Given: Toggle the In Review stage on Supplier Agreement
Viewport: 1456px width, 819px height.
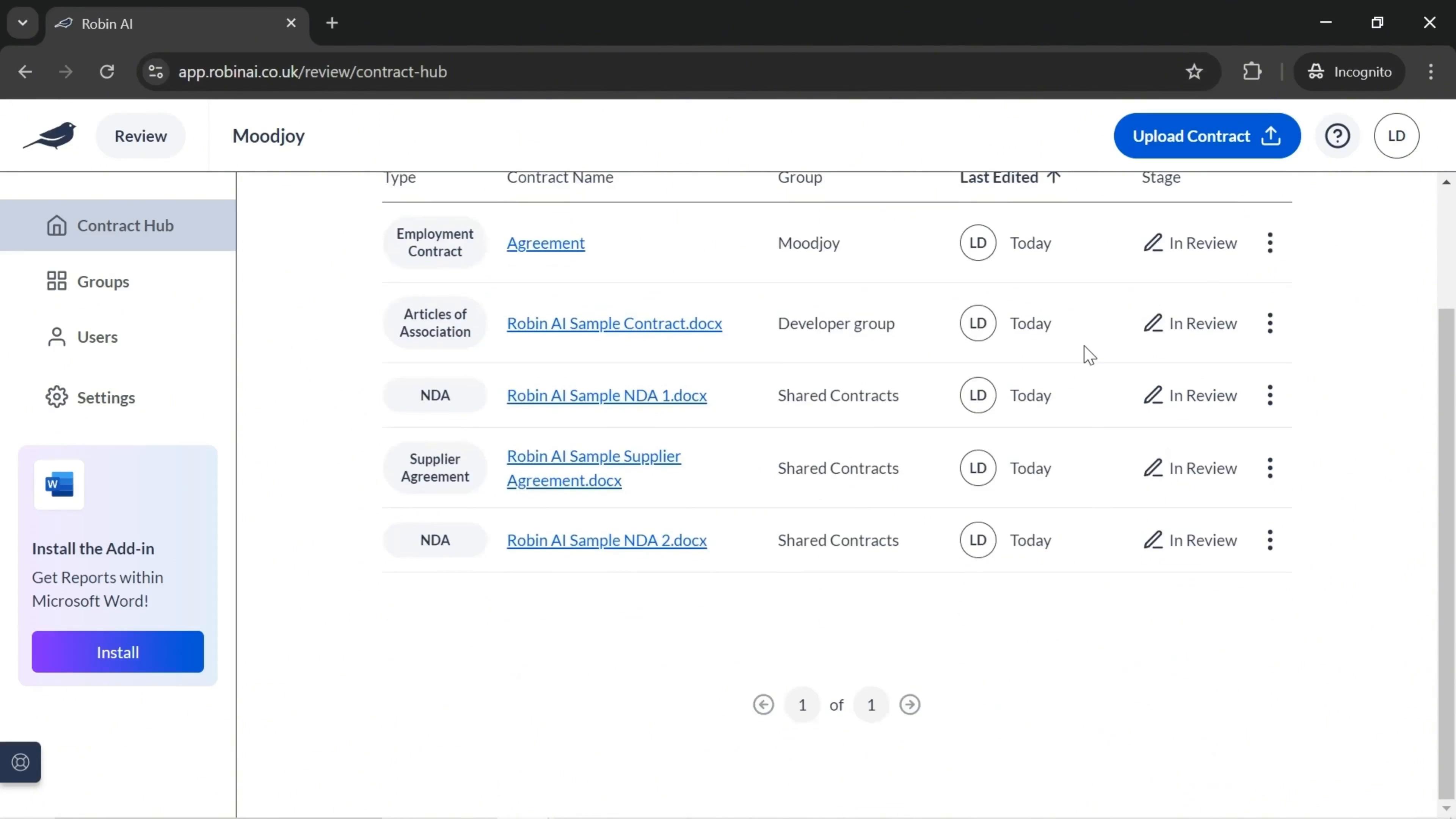Looking at the screenshot, I should 1191,468.
